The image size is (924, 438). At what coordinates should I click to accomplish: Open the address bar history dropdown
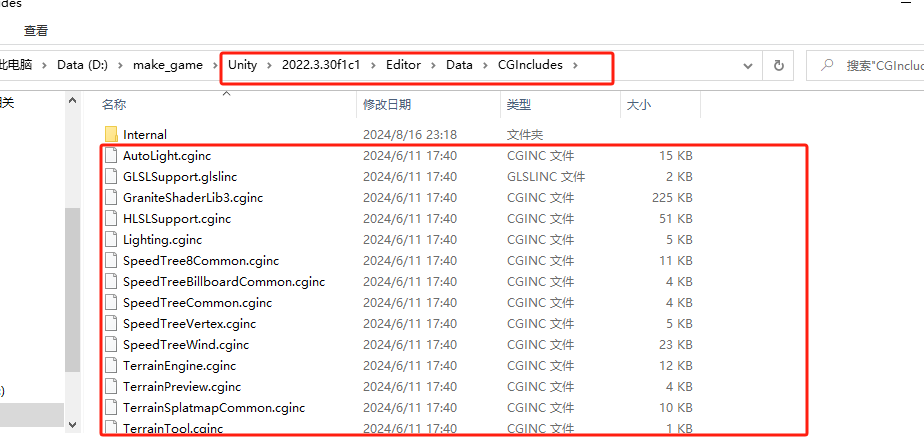tap(748, 66)
